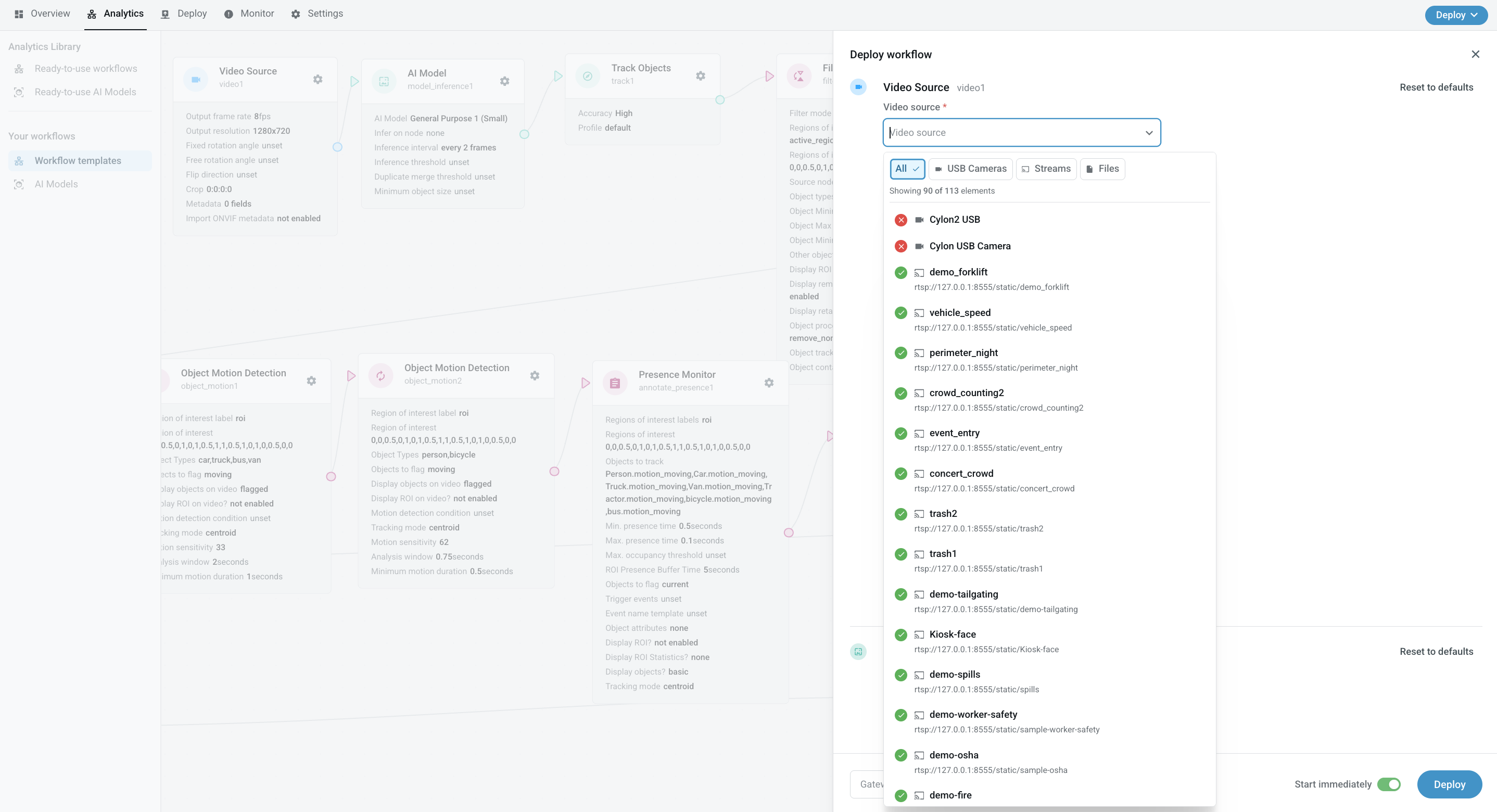Open the Presence Monitor node settings gear
Screen dimensions: 1497x812
[769, 383]
